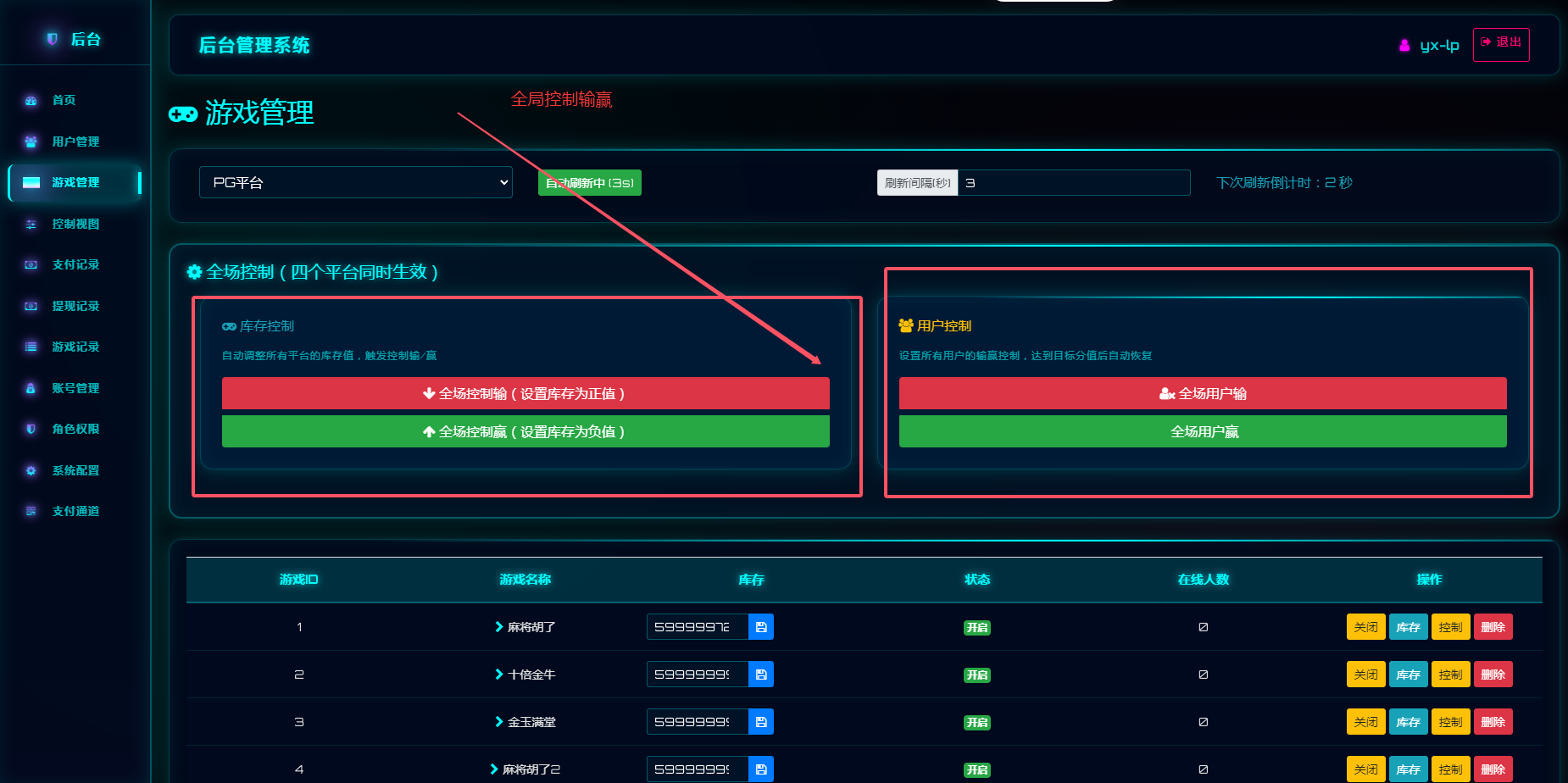Image resolution: width=1568 pixels, height=783 pixels.
Task: Expand the 麻将胡了 game row chevron
Action: [499, 627]
